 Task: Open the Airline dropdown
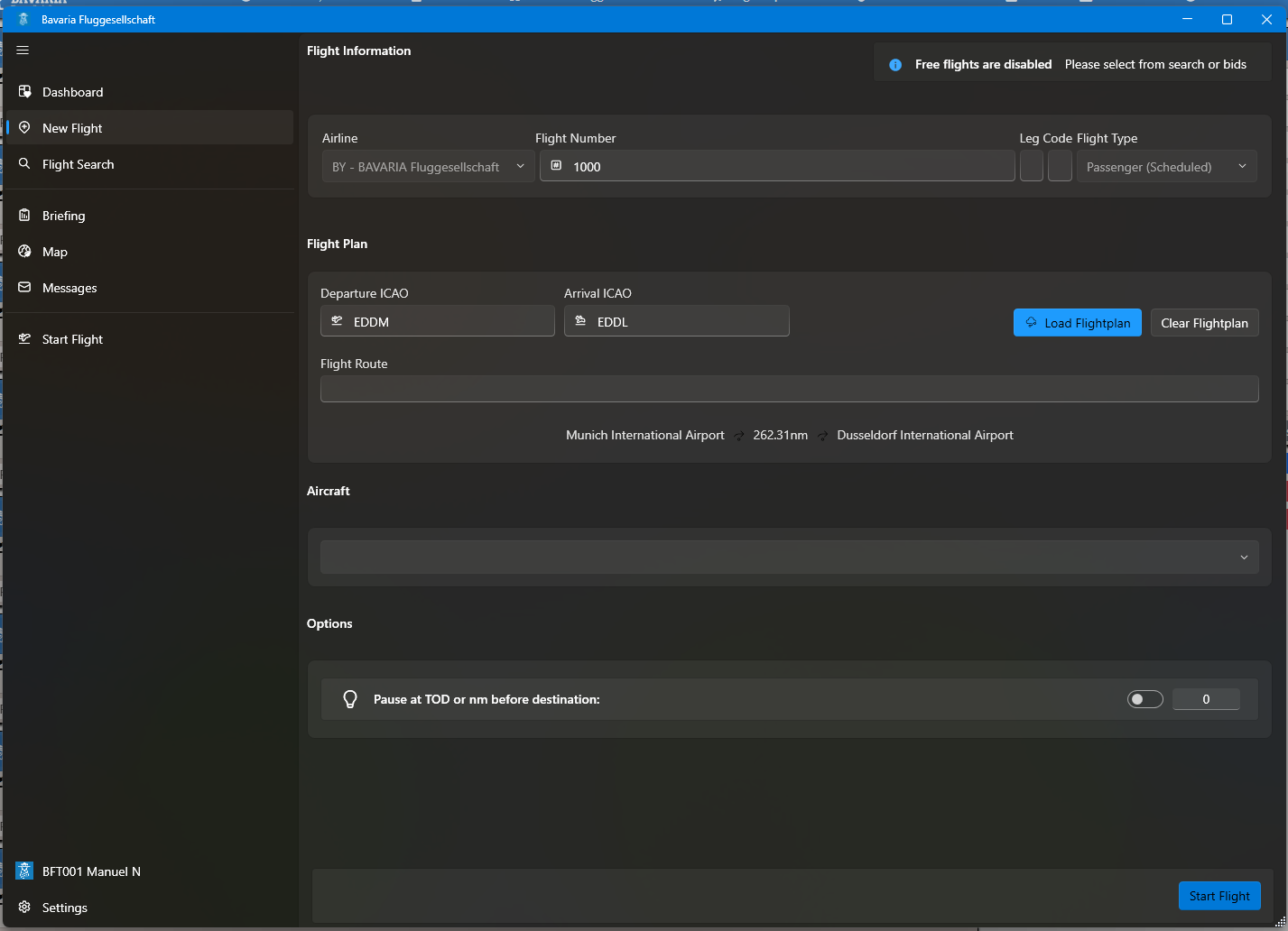click(x=429, y=167)
